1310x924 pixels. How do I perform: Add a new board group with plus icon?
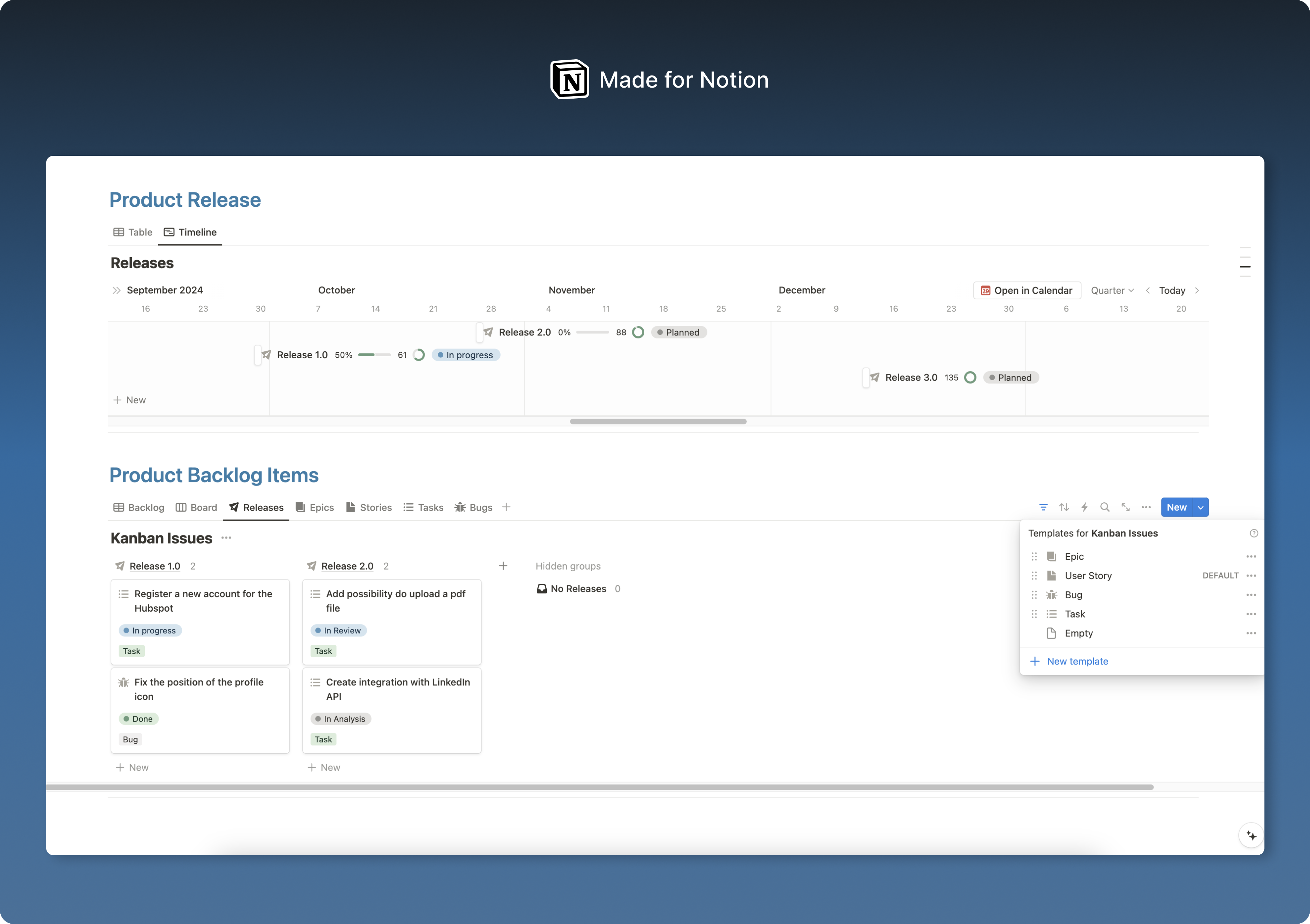[x=503, y=565]
